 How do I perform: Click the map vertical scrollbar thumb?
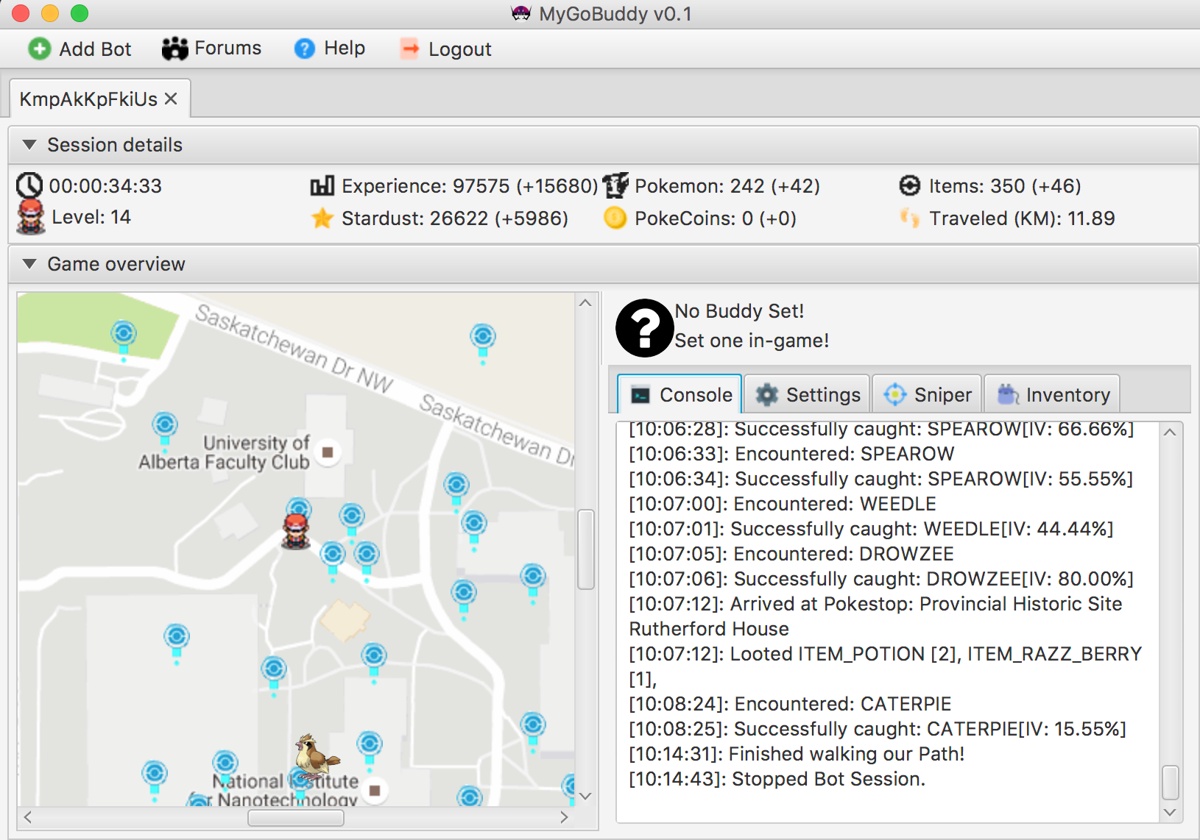(x=586, y=549)
